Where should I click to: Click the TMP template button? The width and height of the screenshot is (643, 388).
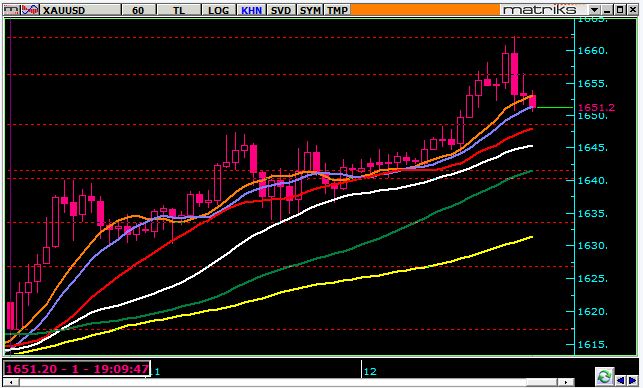337,10
